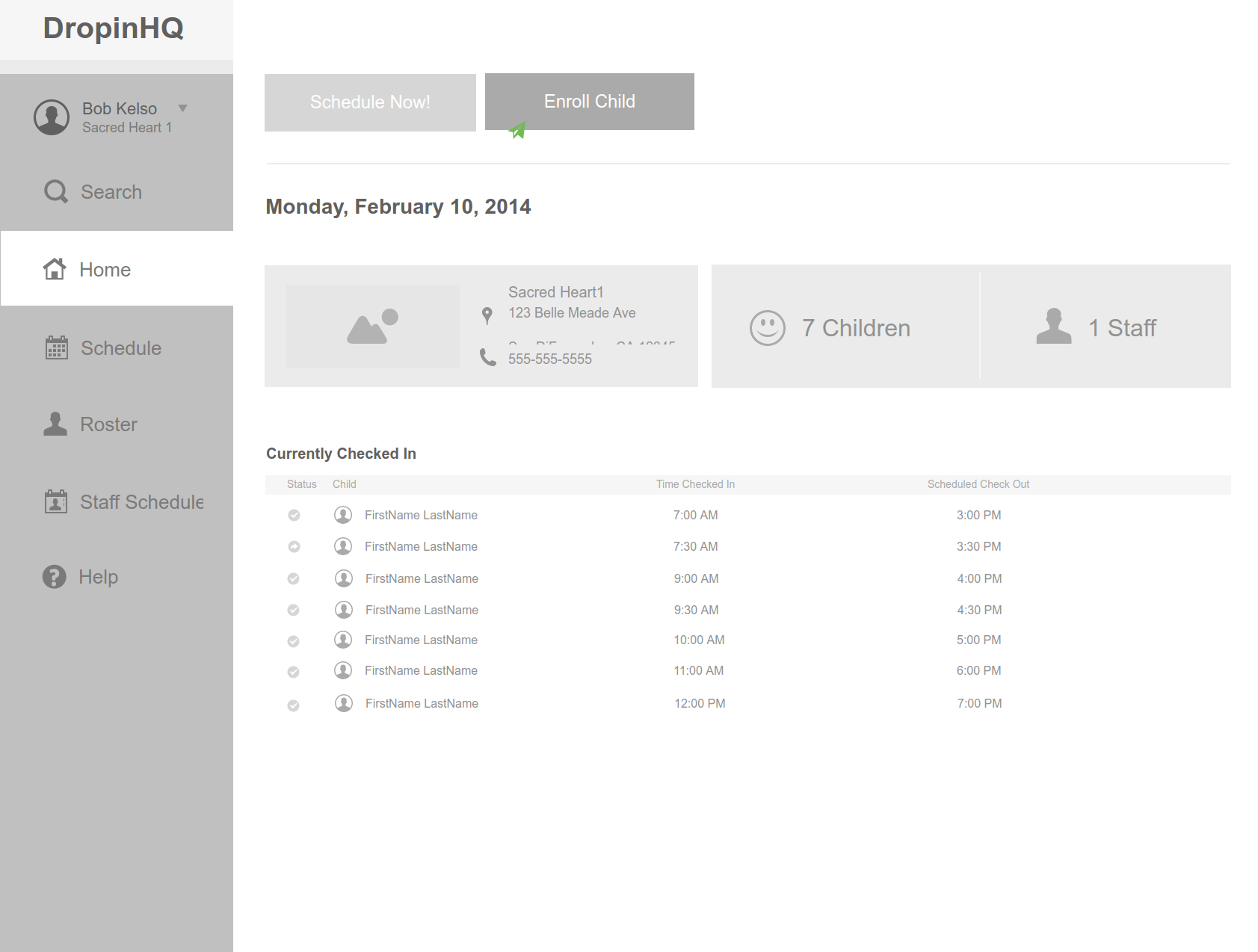1258x952 pixels.
Task: Click the Help question mark icon
Action: tap(54, 576)
